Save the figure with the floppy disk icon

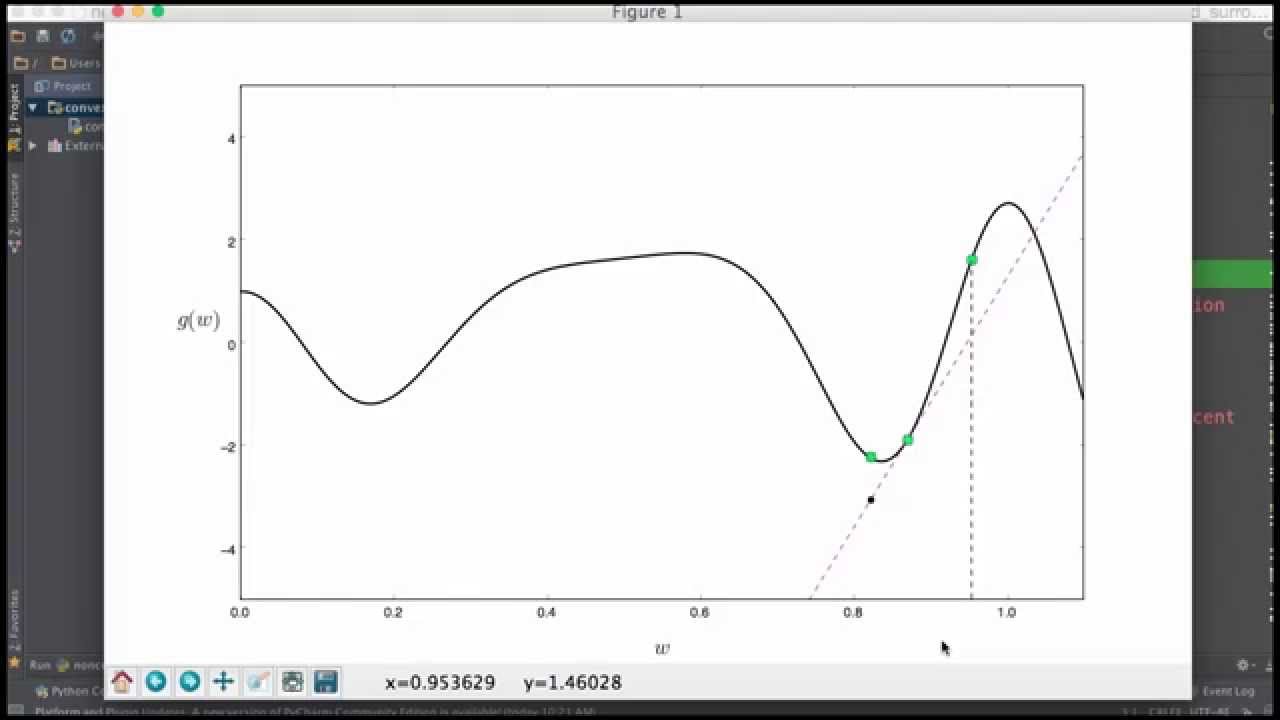point(325,682)
